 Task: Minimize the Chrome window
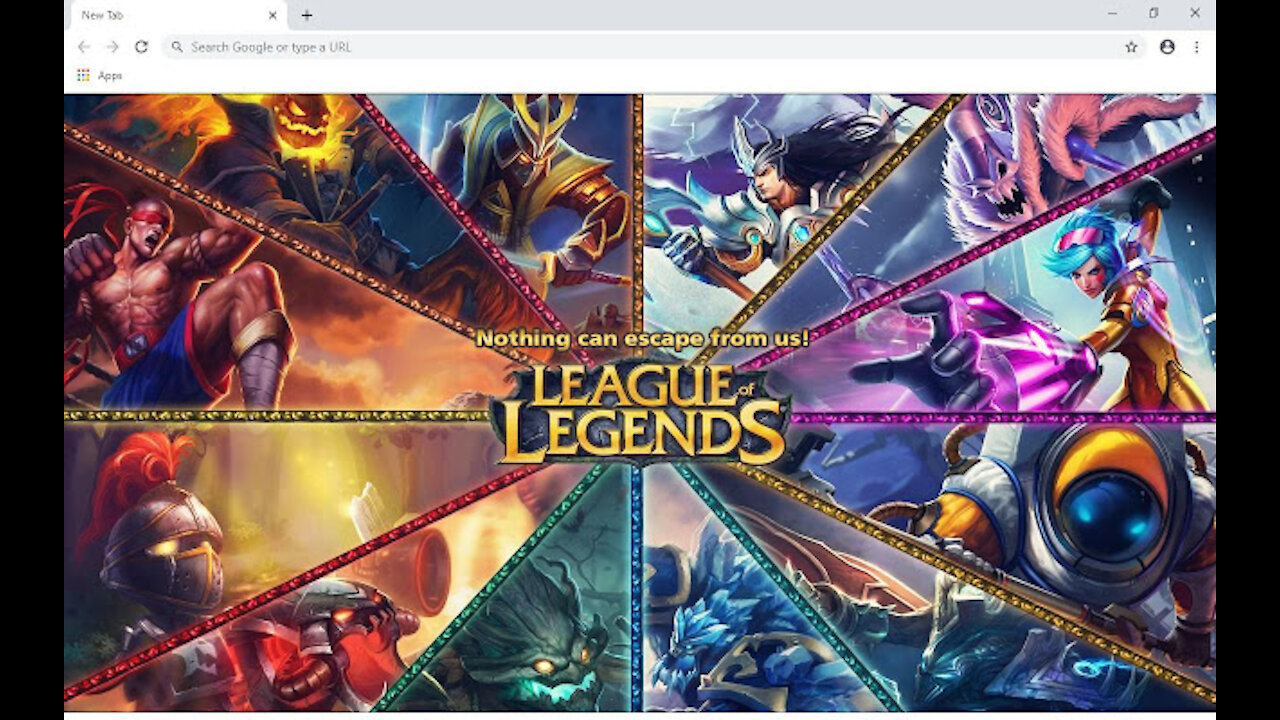[1113, 13]
